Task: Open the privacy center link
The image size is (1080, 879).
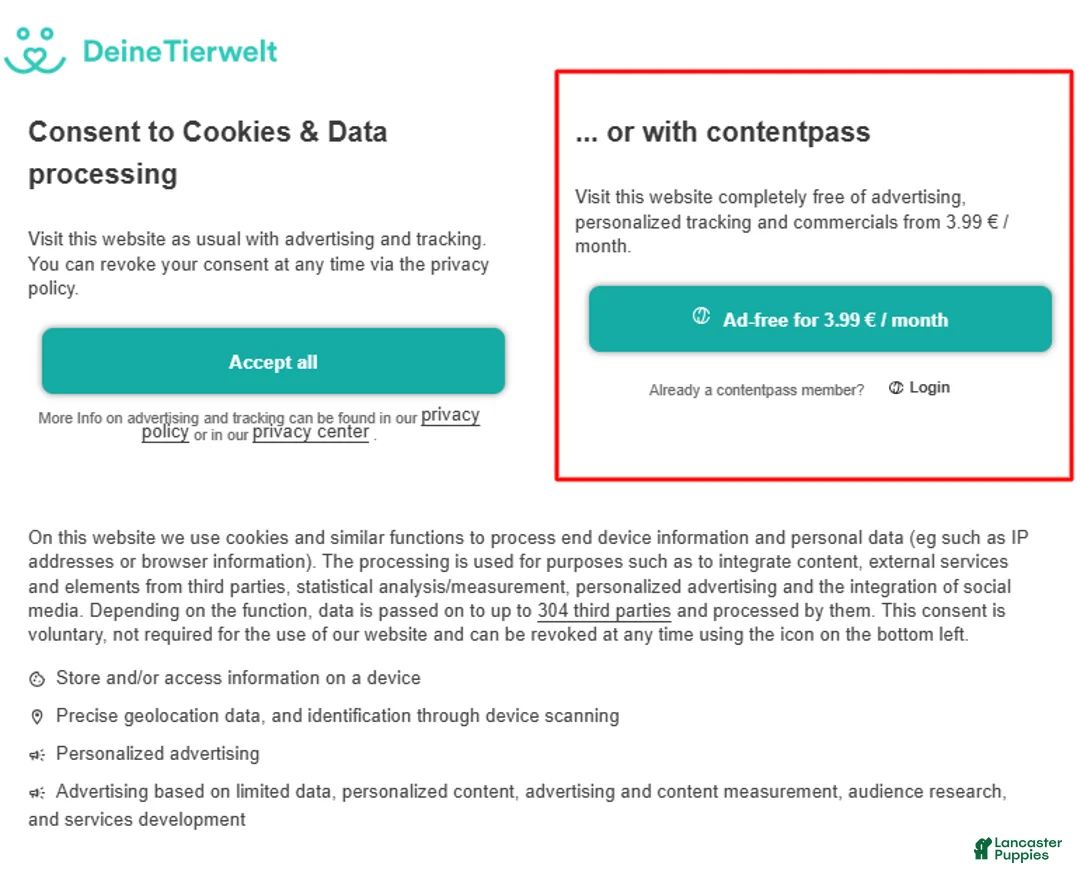Action: 310,433
